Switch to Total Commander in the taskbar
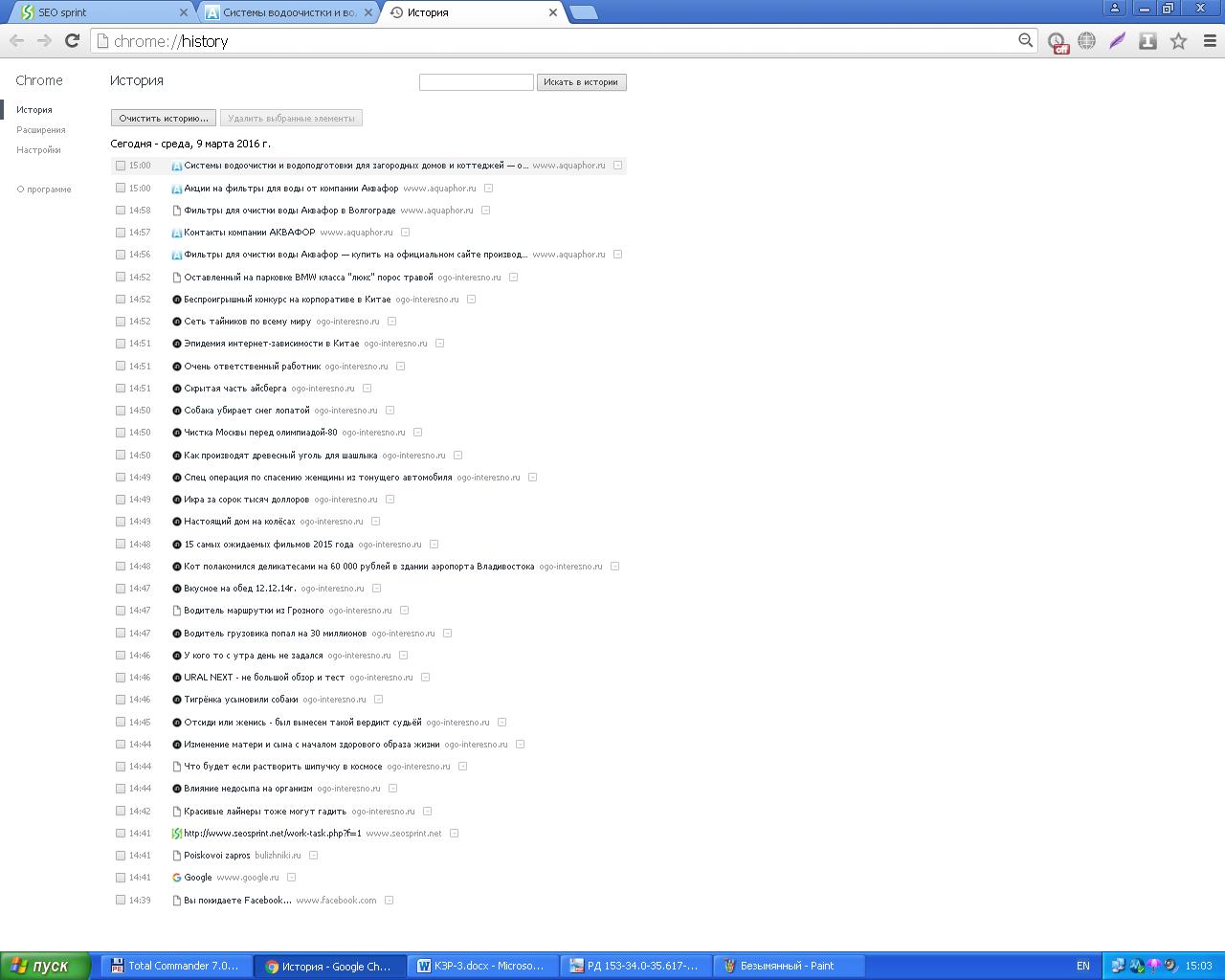The height and width of the screenshot is (980, 1225). 177,966
